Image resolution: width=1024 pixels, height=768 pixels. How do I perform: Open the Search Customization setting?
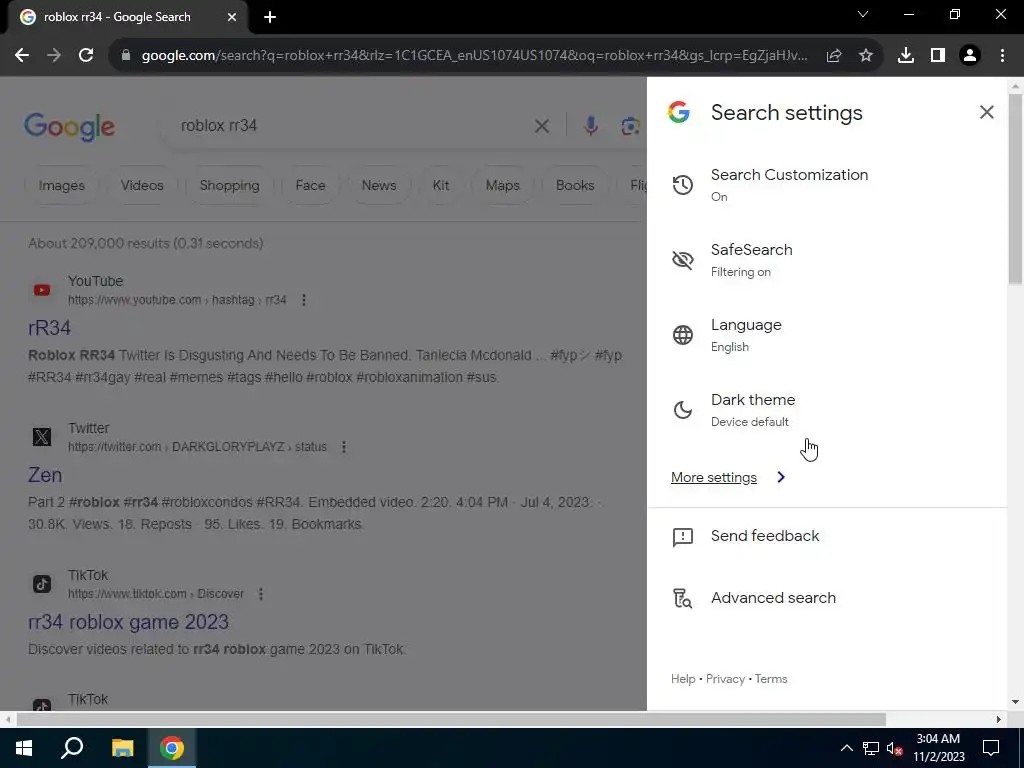click(x=827, y=185)
